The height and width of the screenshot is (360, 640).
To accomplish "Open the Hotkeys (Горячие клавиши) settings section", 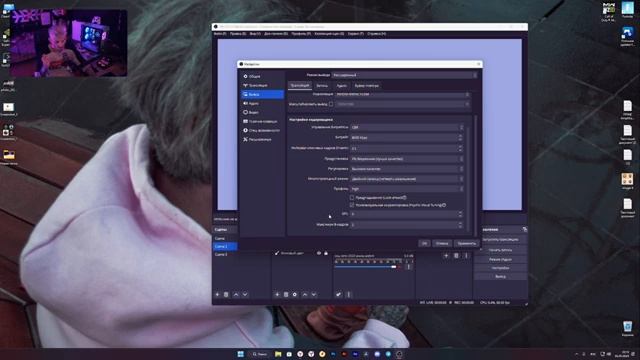I will coord(262,121).
